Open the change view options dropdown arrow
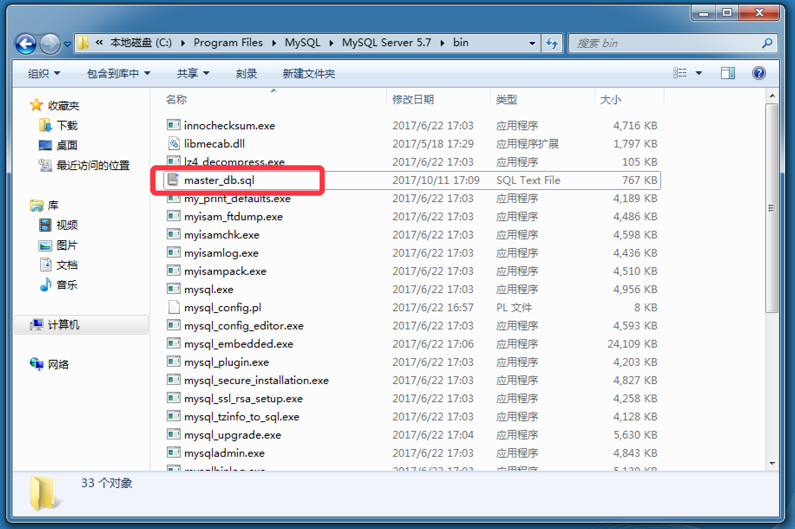The image size is (795, 529). (x=699, y=73)
